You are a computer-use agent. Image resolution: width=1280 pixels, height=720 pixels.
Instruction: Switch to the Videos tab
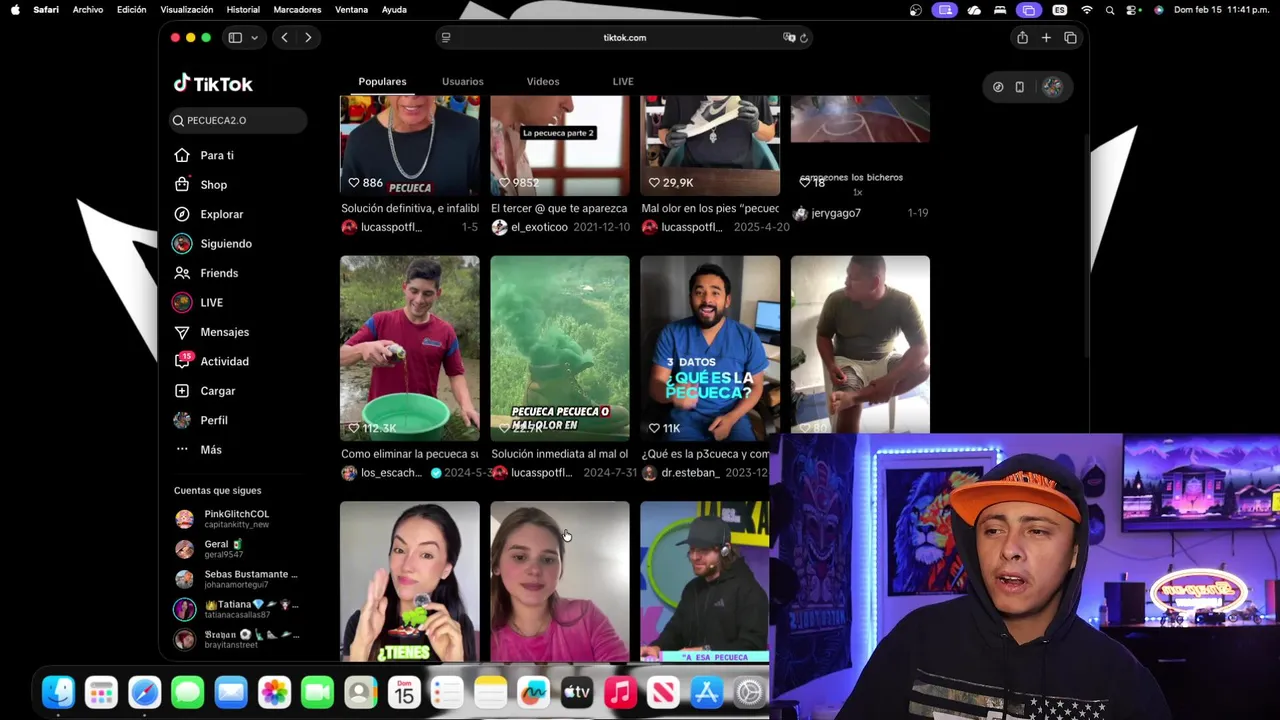tap(543, 81)
